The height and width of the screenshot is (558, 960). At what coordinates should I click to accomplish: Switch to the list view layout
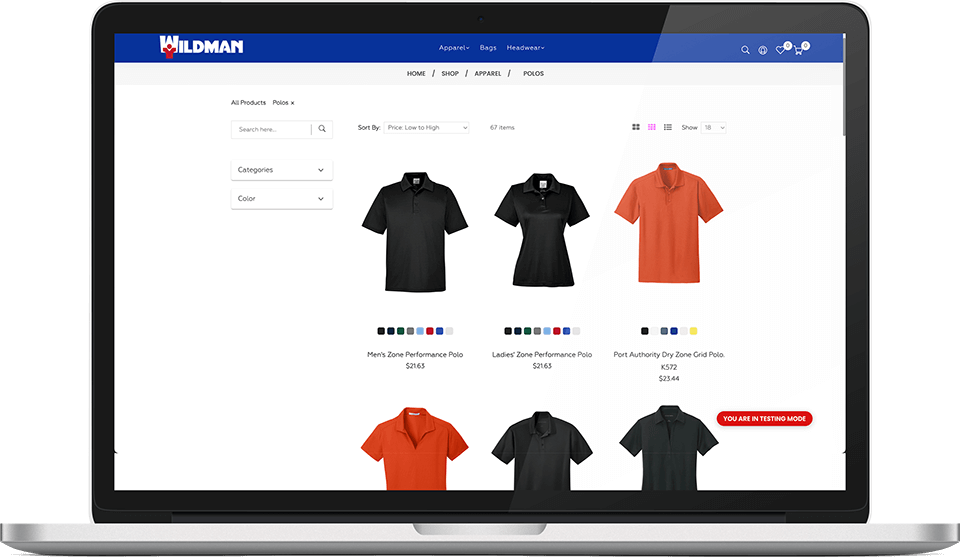[x=668, y=128]
